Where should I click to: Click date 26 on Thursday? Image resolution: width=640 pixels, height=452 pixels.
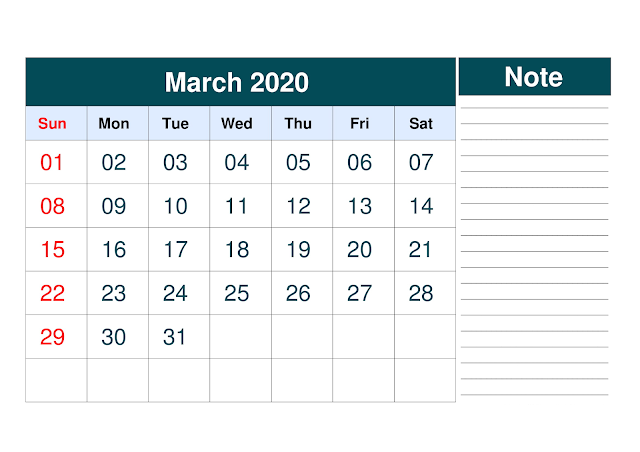(x=298, y=294)
